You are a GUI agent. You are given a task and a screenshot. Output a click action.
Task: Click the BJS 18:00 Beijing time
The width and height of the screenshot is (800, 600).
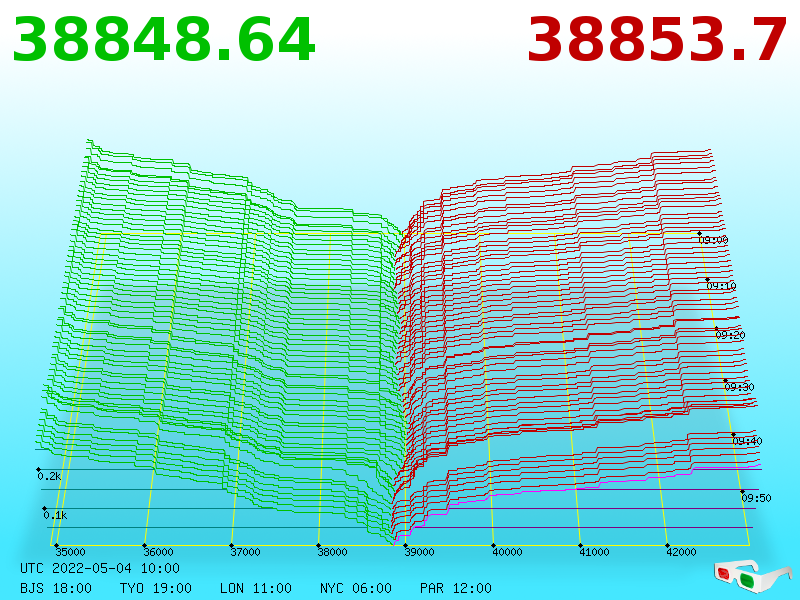[56, 588]
